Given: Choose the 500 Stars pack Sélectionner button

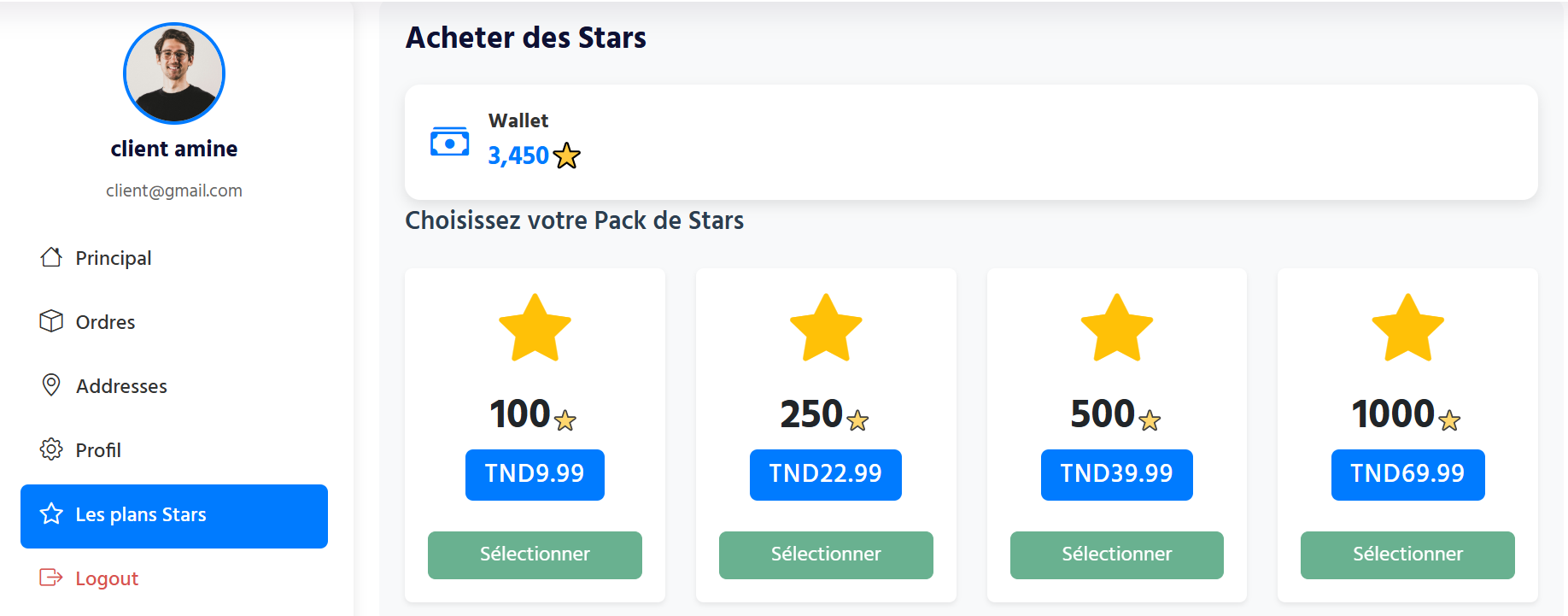Looking at the screenshot, I should [1116, 554].
